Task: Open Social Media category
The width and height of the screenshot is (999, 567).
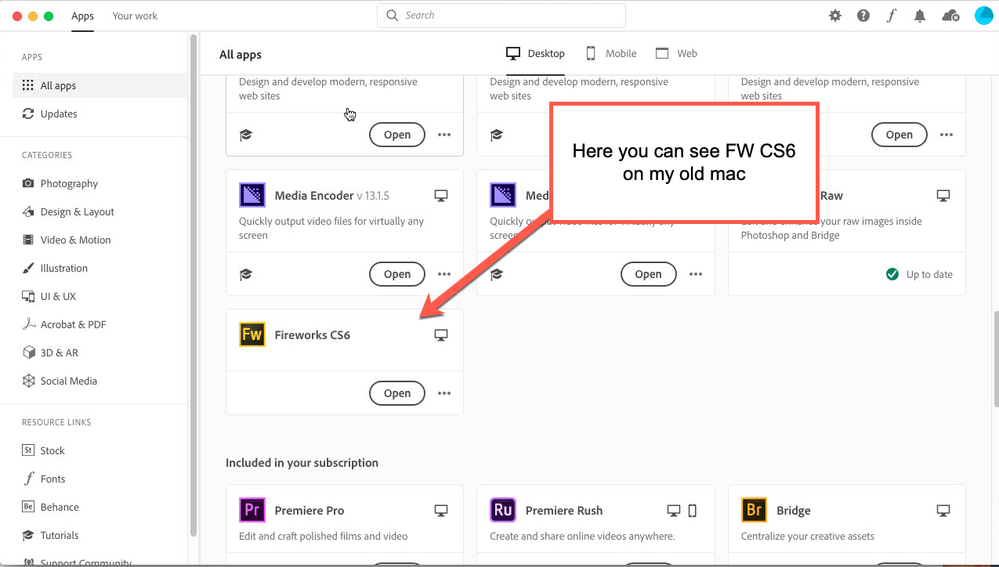Action: tap(60, 381)
